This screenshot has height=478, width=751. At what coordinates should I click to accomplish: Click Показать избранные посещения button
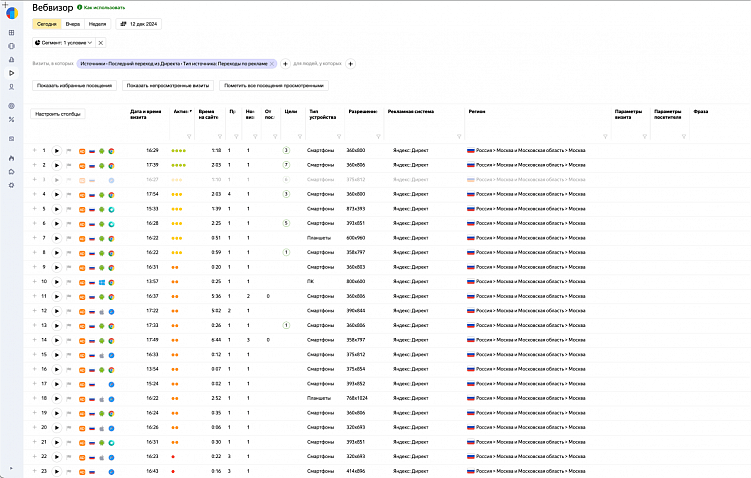(75, 86)
